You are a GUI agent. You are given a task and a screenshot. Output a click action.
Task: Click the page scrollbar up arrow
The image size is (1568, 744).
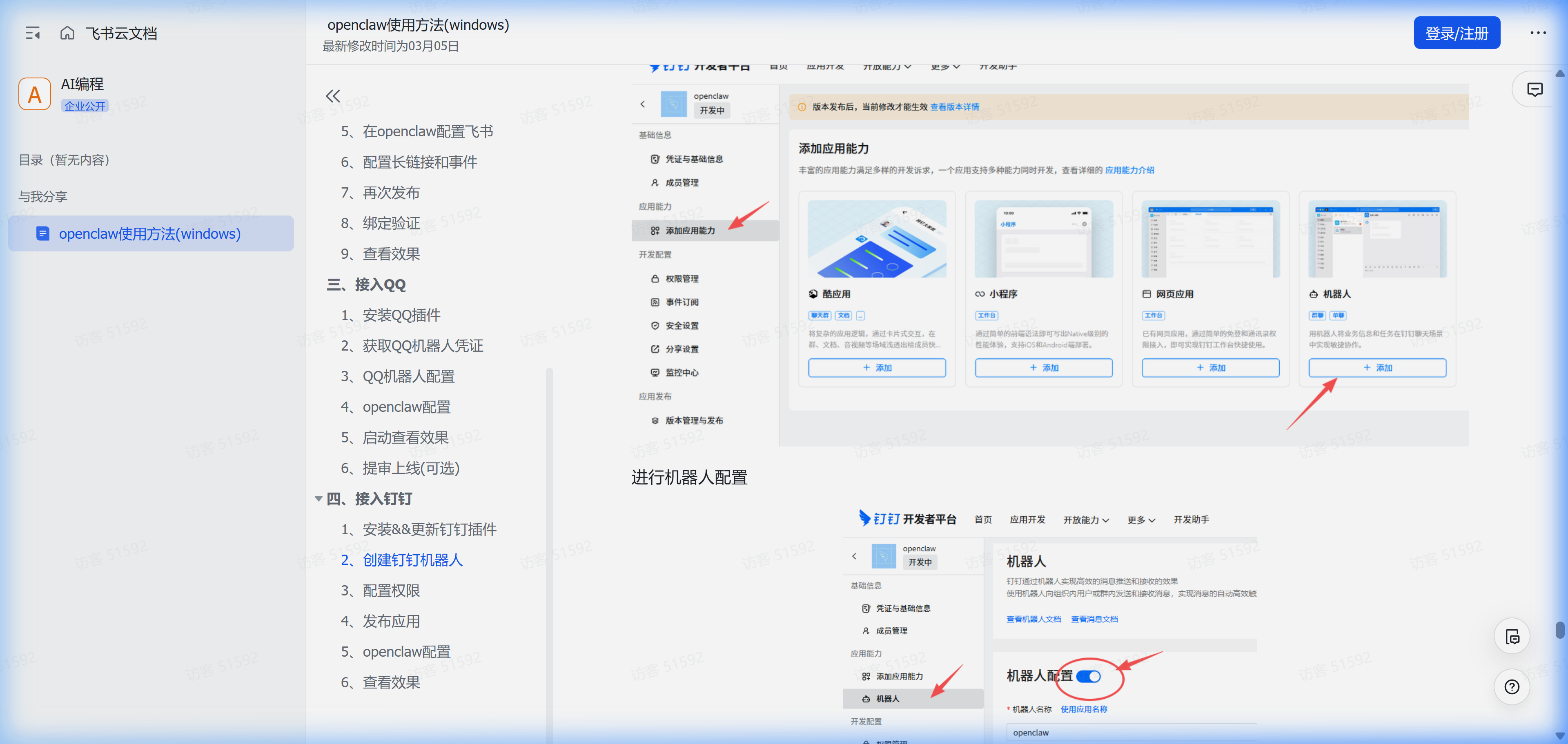pyautogui.click(x=1559, y=73)
